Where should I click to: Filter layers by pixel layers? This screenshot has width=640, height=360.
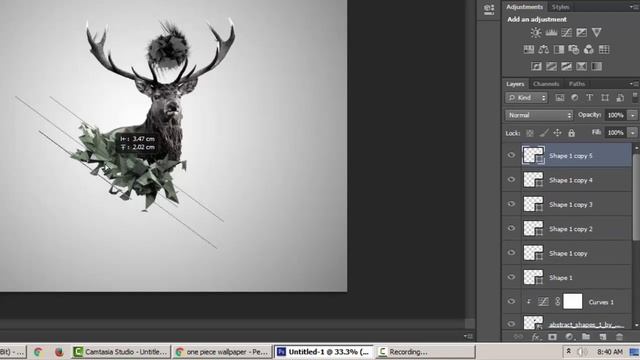pos(560,98)
